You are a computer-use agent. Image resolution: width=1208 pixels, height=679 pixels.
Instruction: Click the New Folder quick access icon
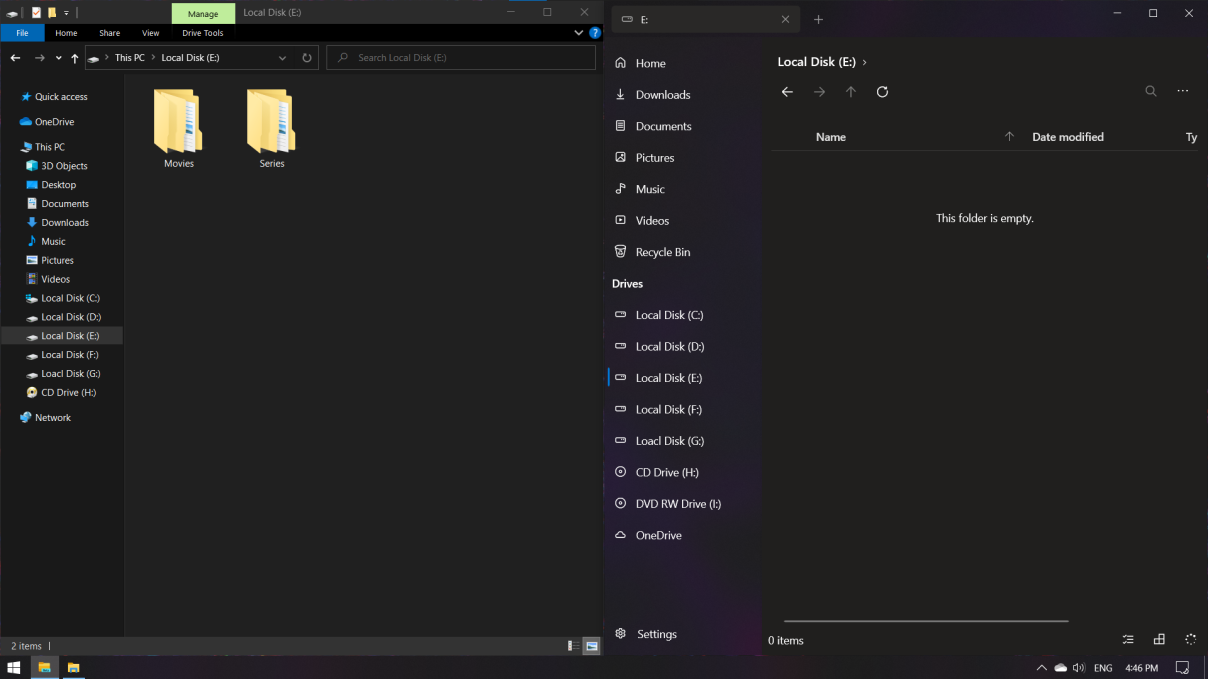(51, 12)
